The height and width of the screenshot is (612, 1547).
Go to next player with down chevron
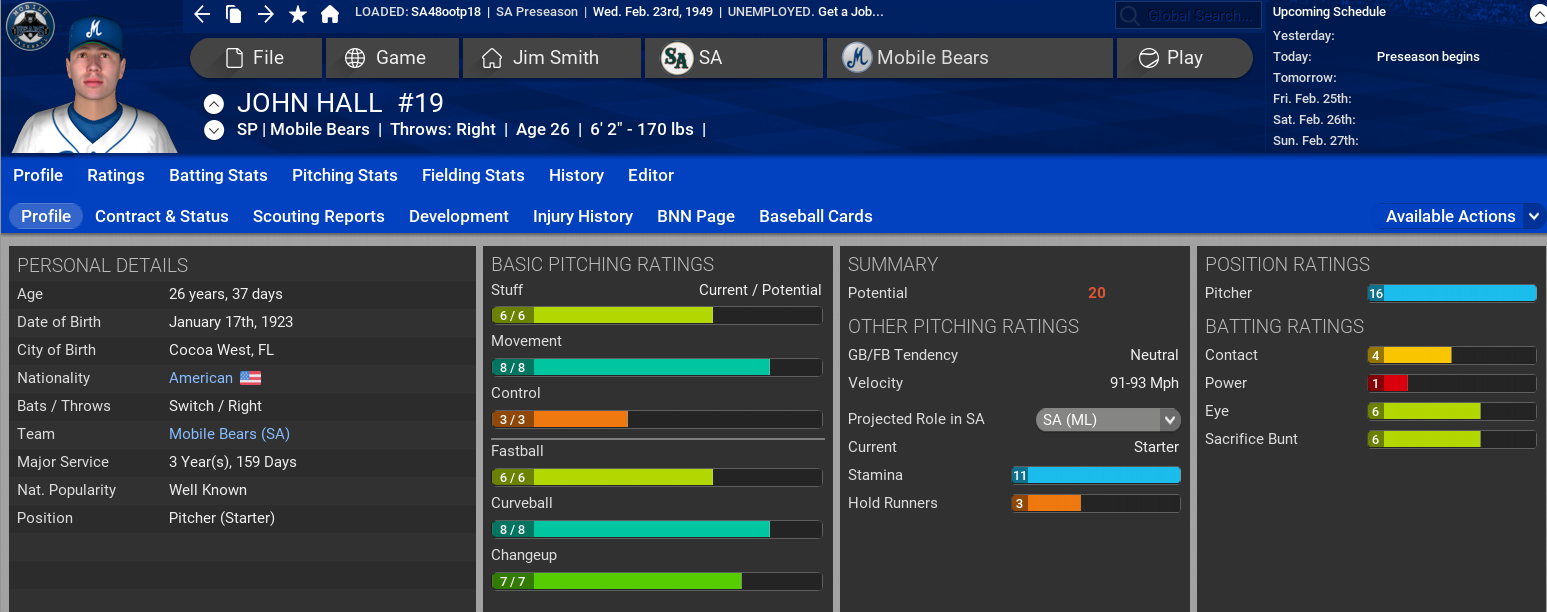click(214, 130)
